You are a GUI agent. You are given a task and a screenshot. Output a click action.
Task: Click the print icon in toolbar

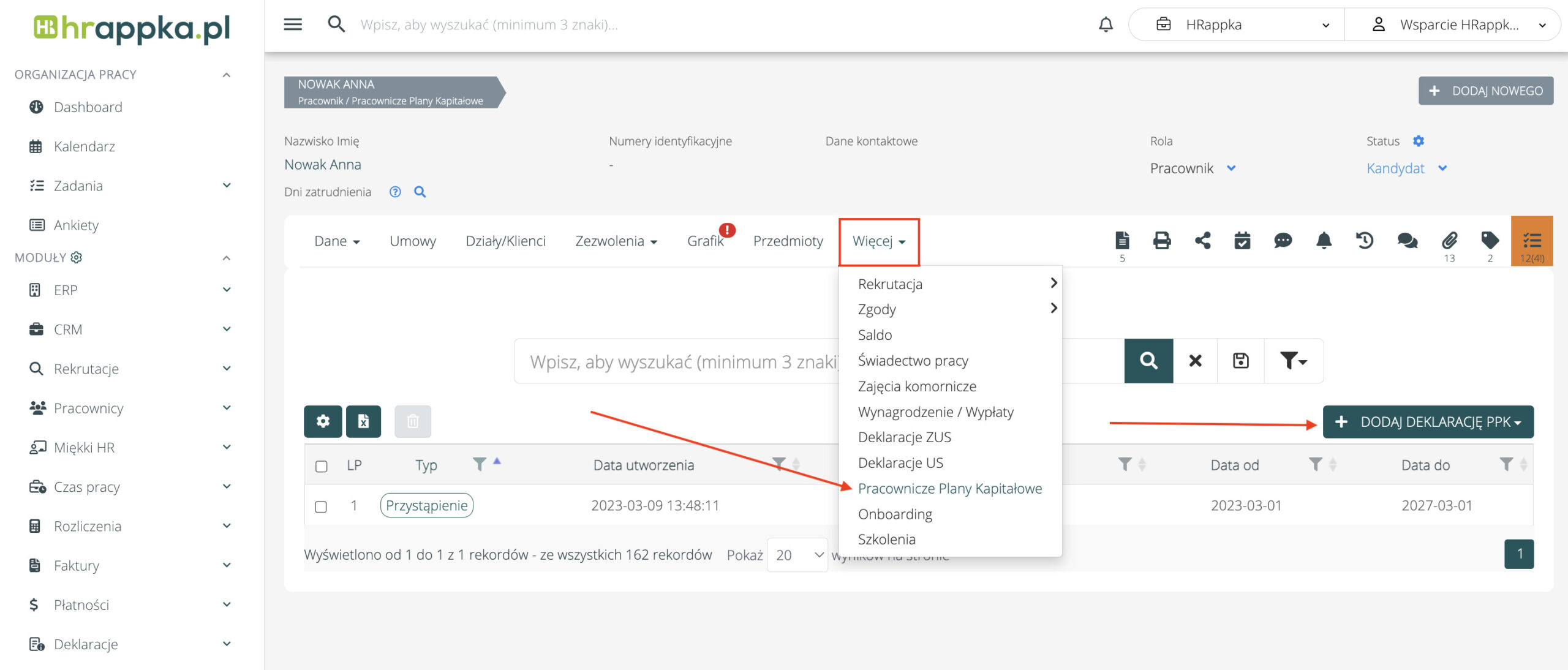[x=1161, y=240]
